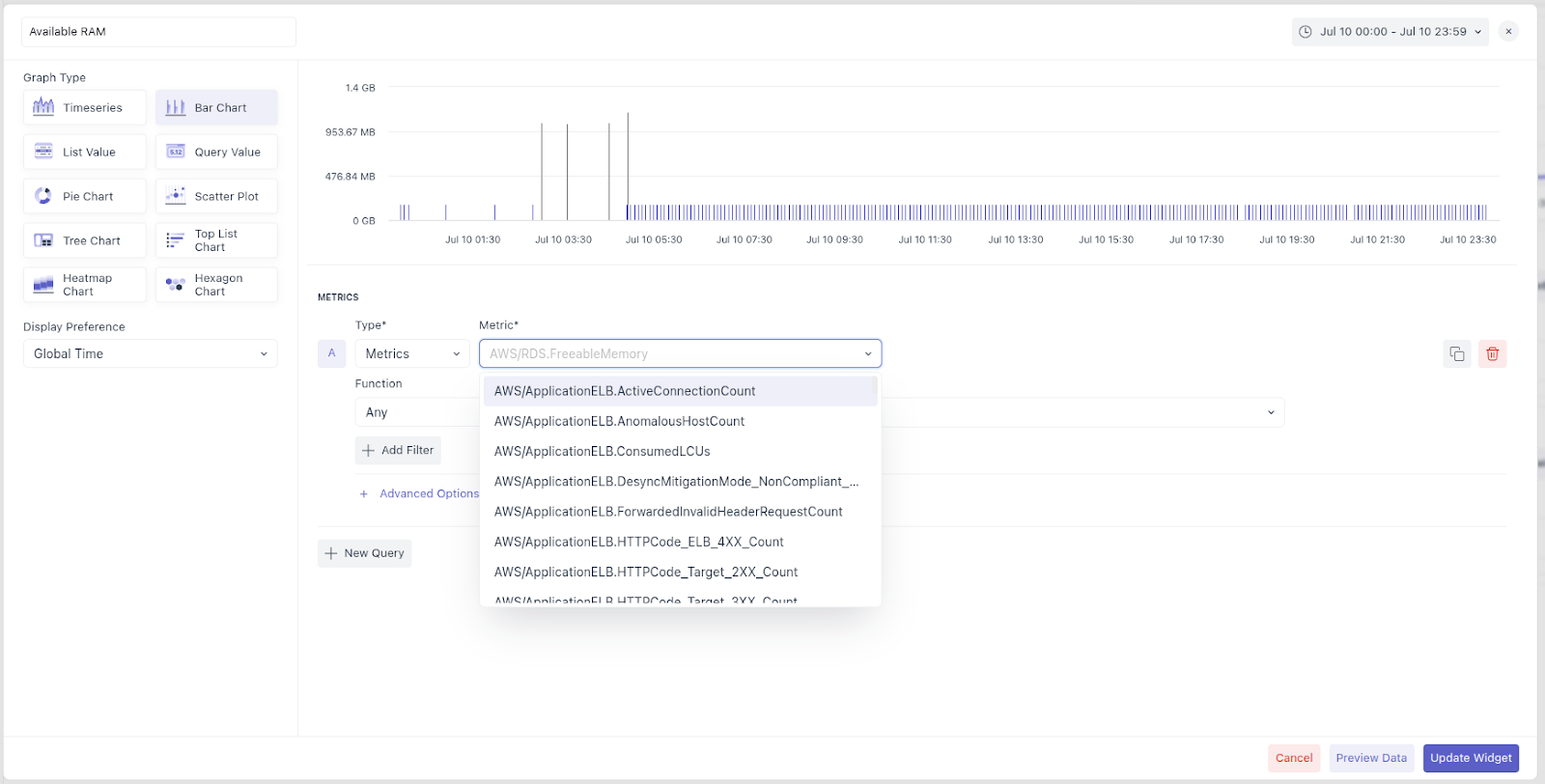This screenshot has height=784, width=1545.
Task: Open the Type Metrics dropdown
Action: [x=412, y=353]
